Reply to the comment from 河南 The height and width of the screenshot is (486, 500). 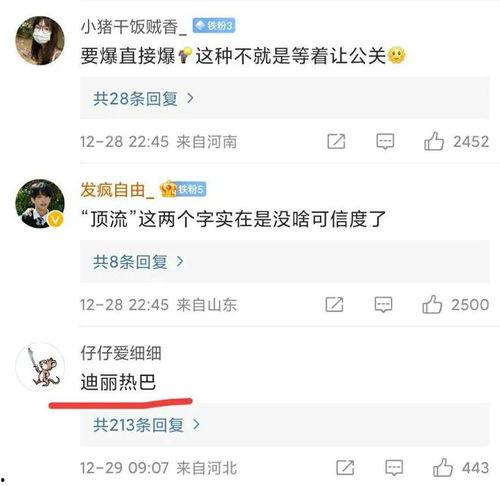point(385,142)
